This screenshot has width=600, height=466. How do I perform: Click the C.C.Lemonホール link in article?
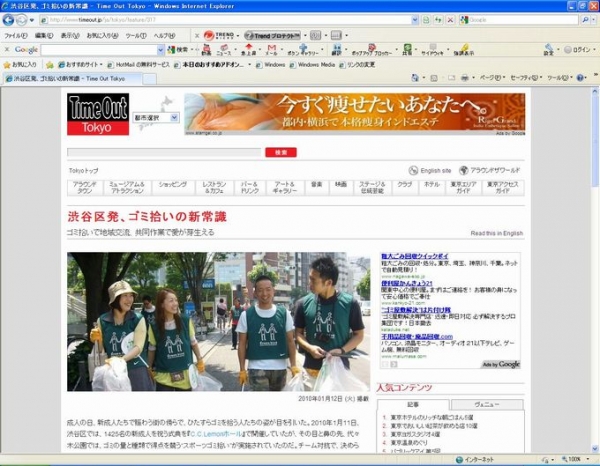(216, 434)
